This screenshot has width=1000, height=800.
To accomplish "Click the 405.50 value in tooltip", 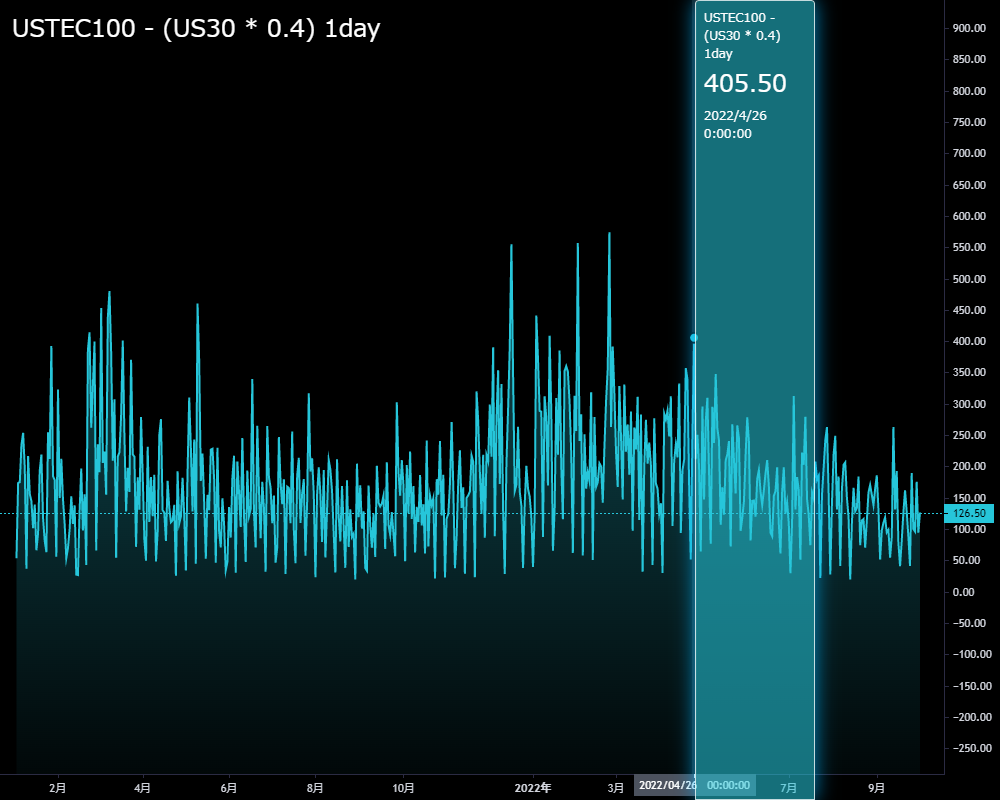I will coord(745,84).
